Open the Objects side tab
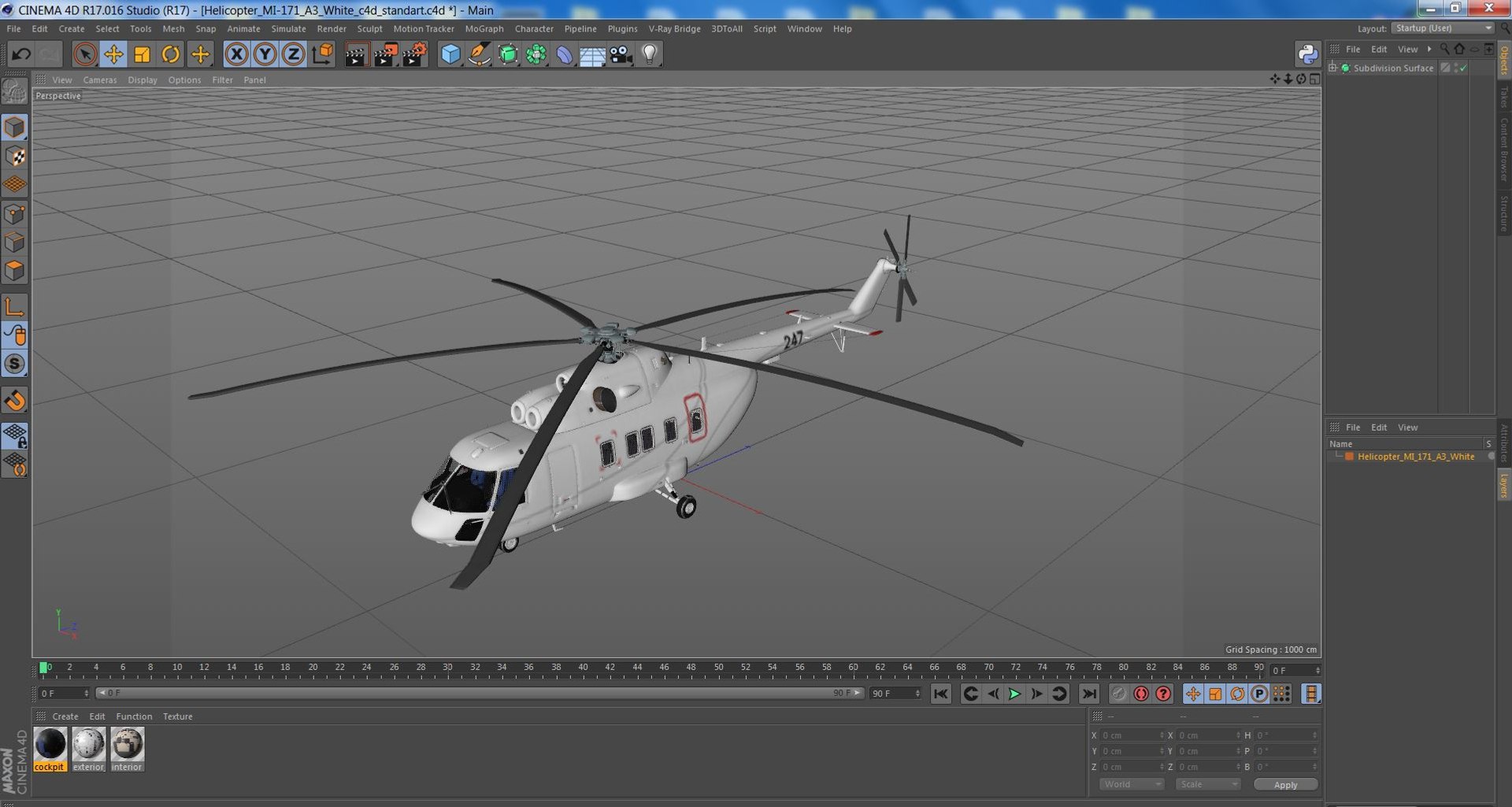This screenshot has width=1512, height=807. pyautogui.click(x=1504, y=60)
